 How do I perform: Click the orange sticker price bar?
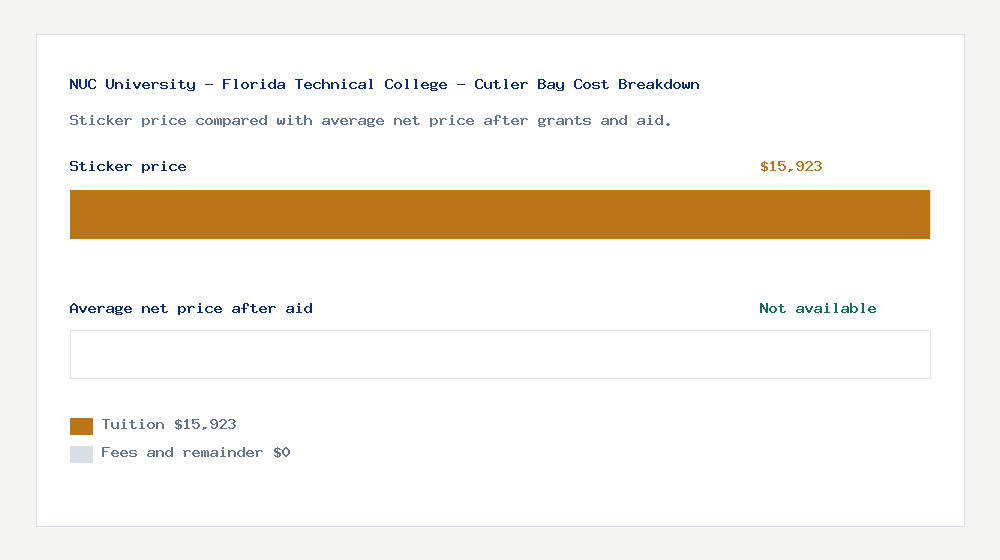point(500,214)
